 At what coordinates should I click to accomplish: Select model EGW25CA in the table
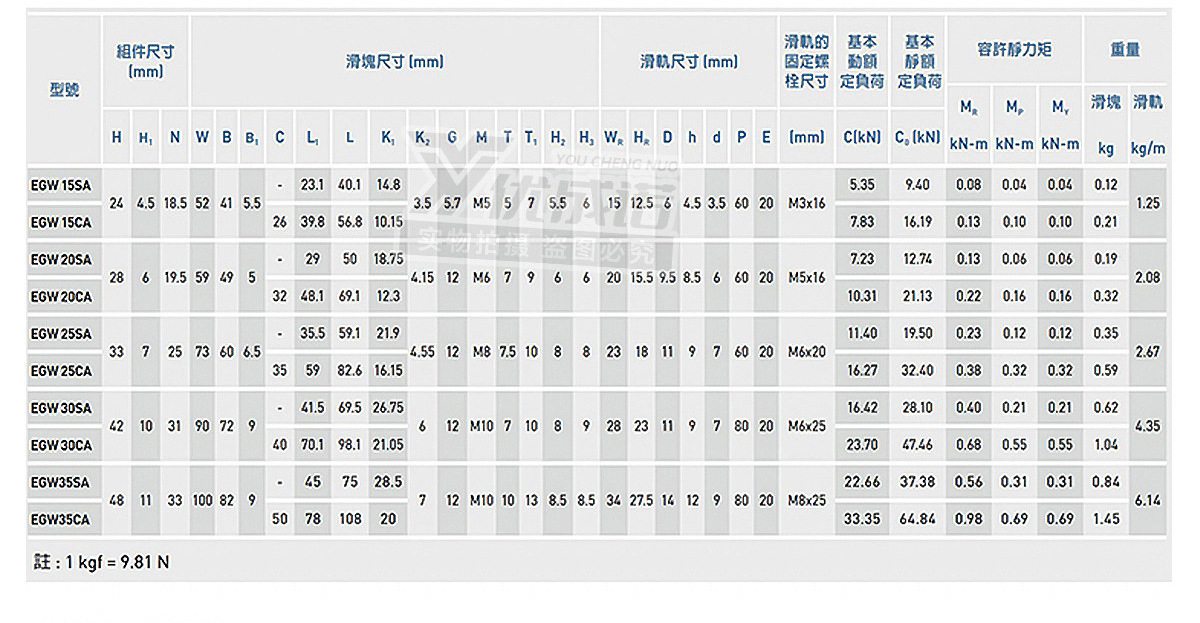pos(61,370)
